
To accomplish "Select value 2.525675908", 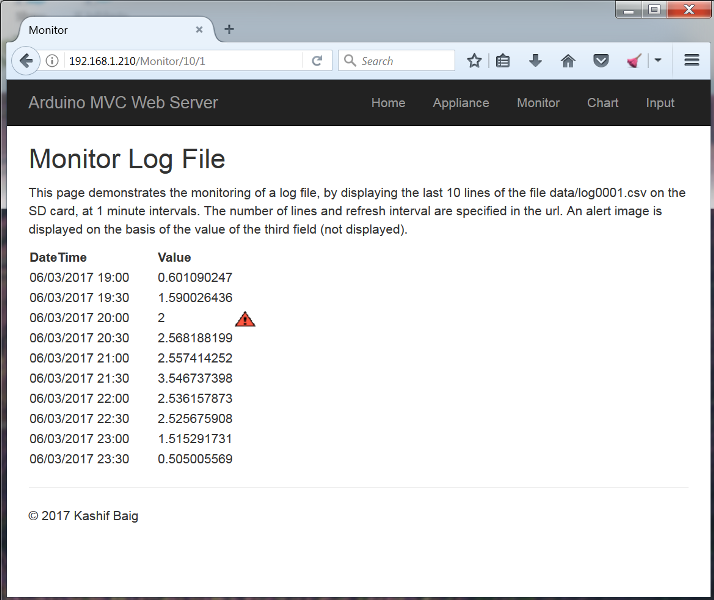I will [195, 419].
